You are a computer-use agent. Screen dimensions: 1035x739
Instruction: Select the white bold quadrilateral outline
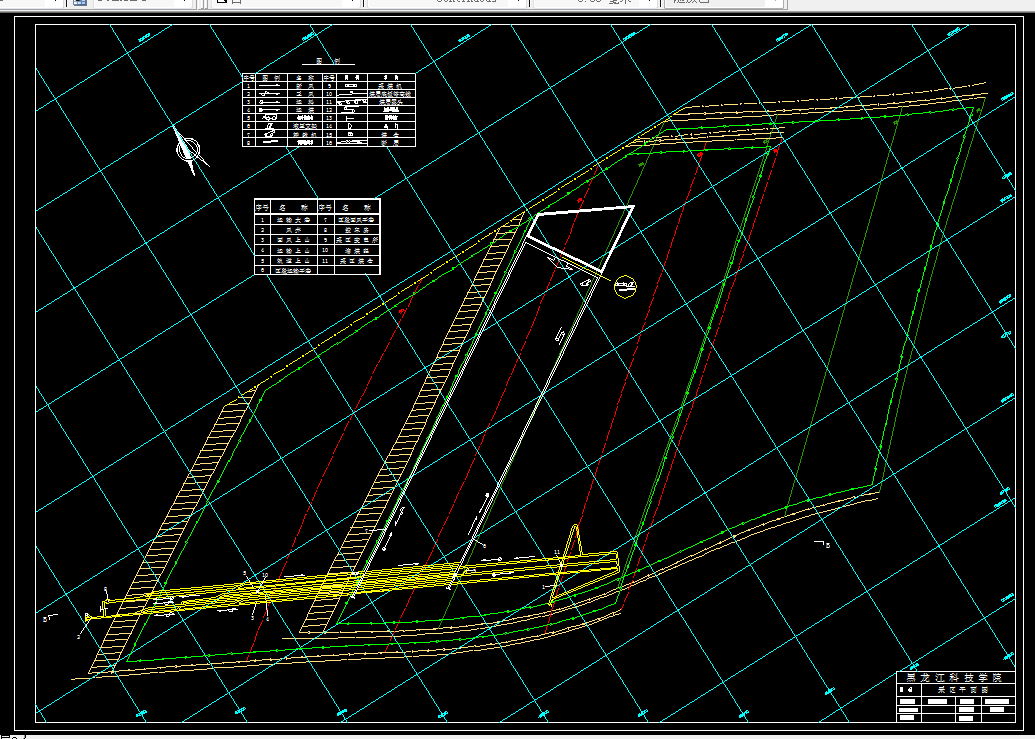coord(581,239)
